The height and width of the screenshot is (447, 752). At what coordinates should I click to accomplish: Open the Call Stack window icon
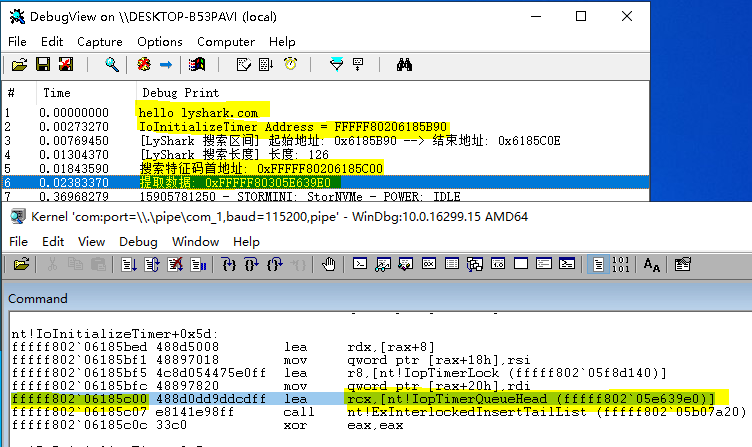pos(475,264)
